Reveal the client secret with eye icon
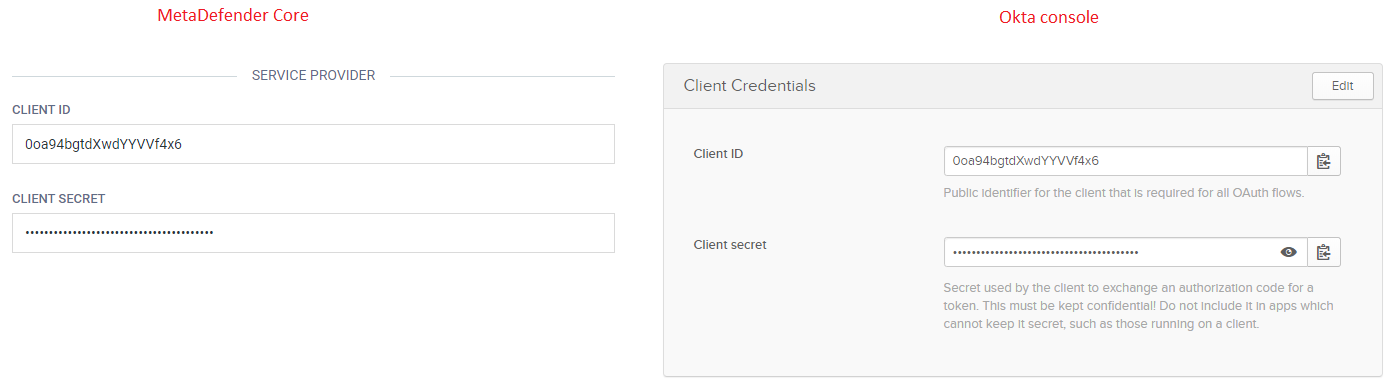The width and height of the screenshot is (1393, 391). 1289,252
